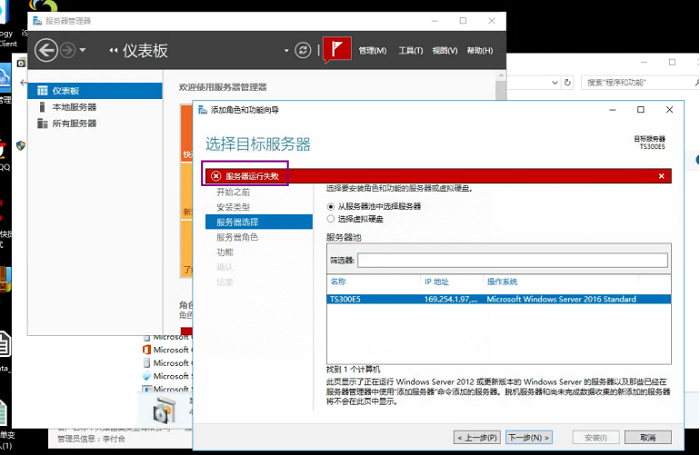This screenshot has height=455, width=700.
Task: Sort server pool by IP 地址 column
Action: tap(437, 281)
